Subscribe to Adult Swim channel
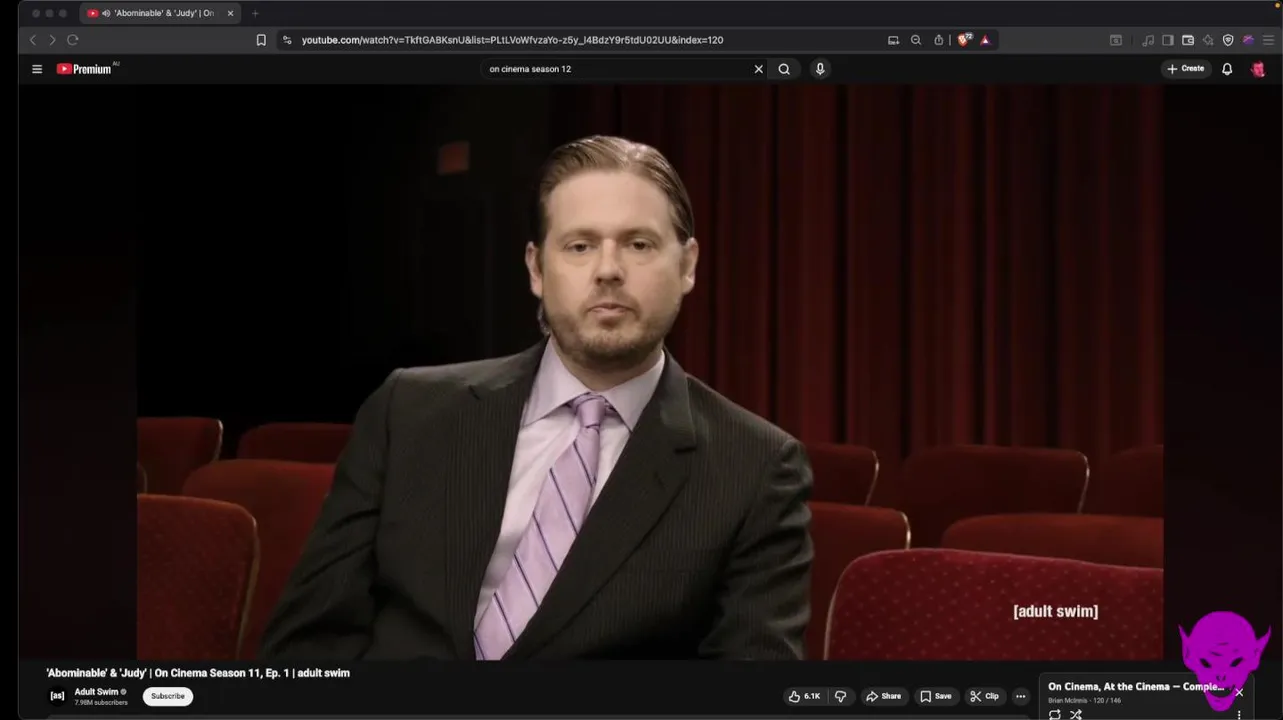 point(168,696)
